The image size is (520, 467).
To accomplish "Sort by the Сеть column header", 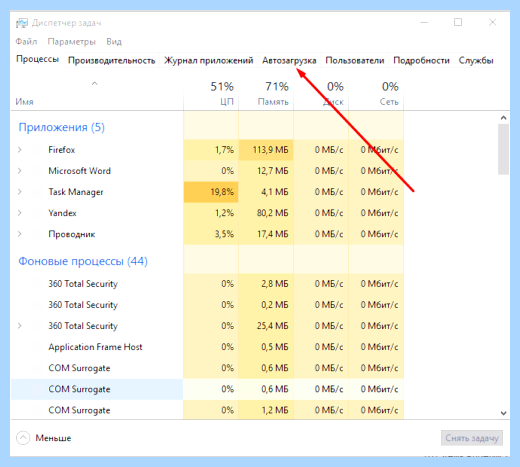I will (x=389, y=102).
